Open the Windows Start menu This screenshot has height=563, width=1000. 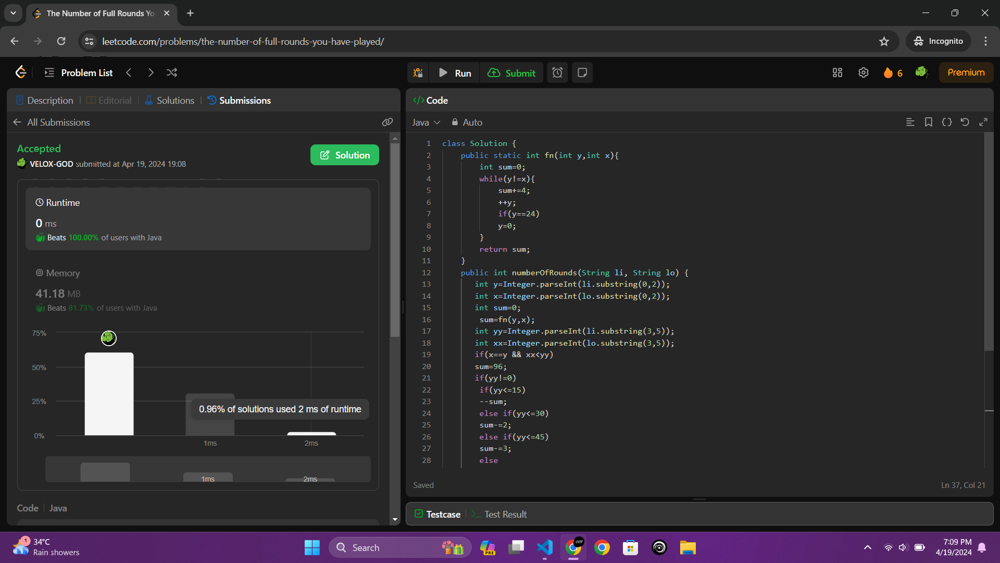coord(312,548)
